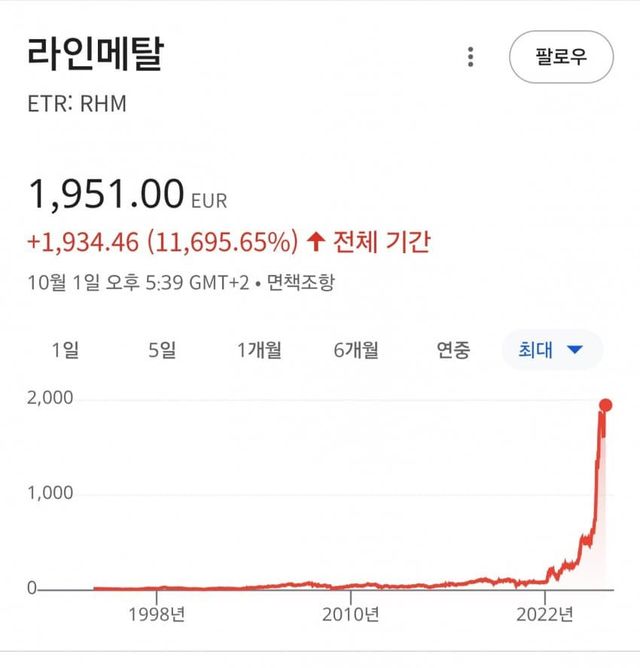Click the +1,934.46 price change text
Viewport: 640px width, 668px height.
(x=84, y=241)
